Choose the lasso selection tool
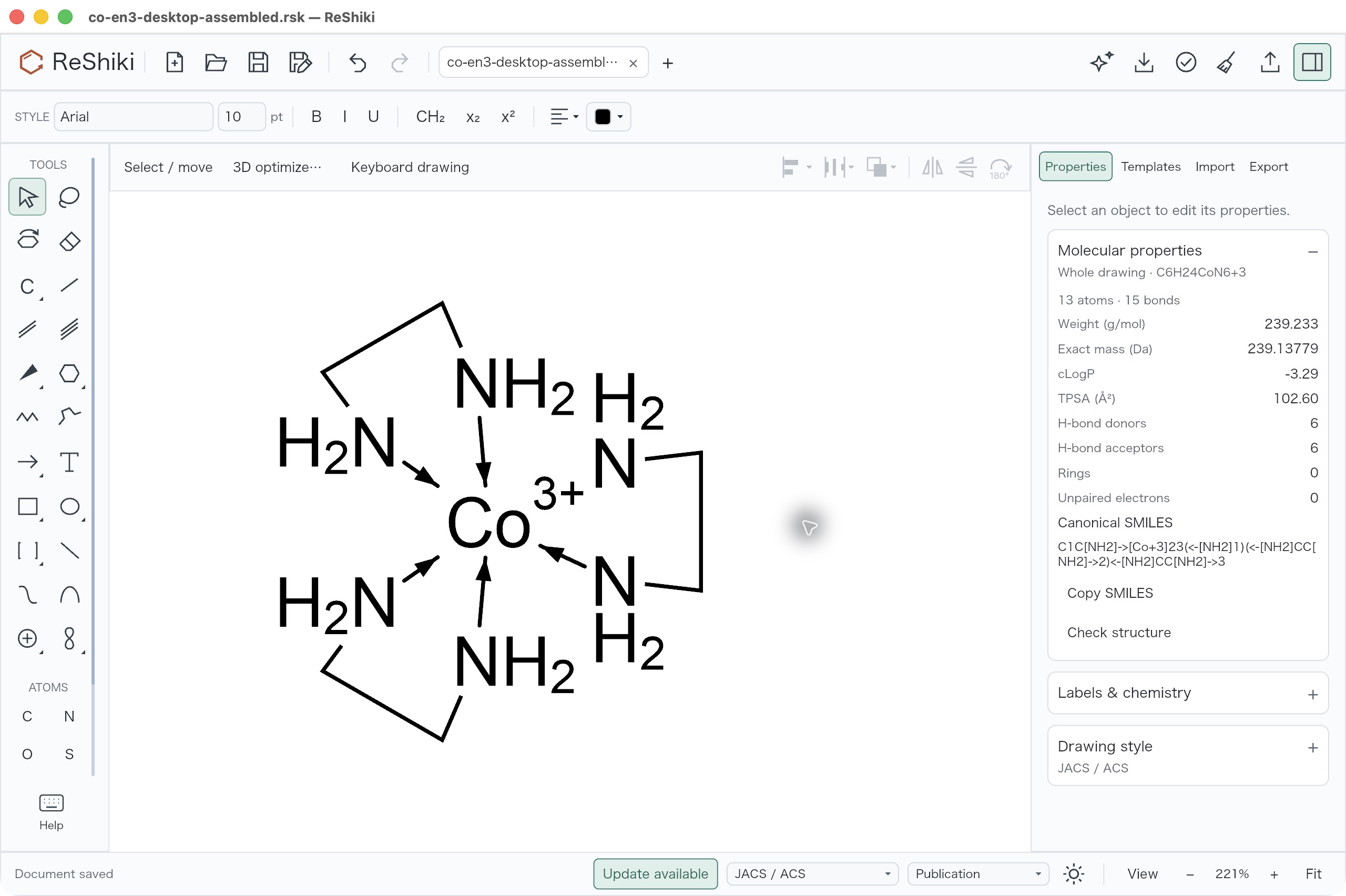Viewport: 1346px width, 896px height. [69, 197]
